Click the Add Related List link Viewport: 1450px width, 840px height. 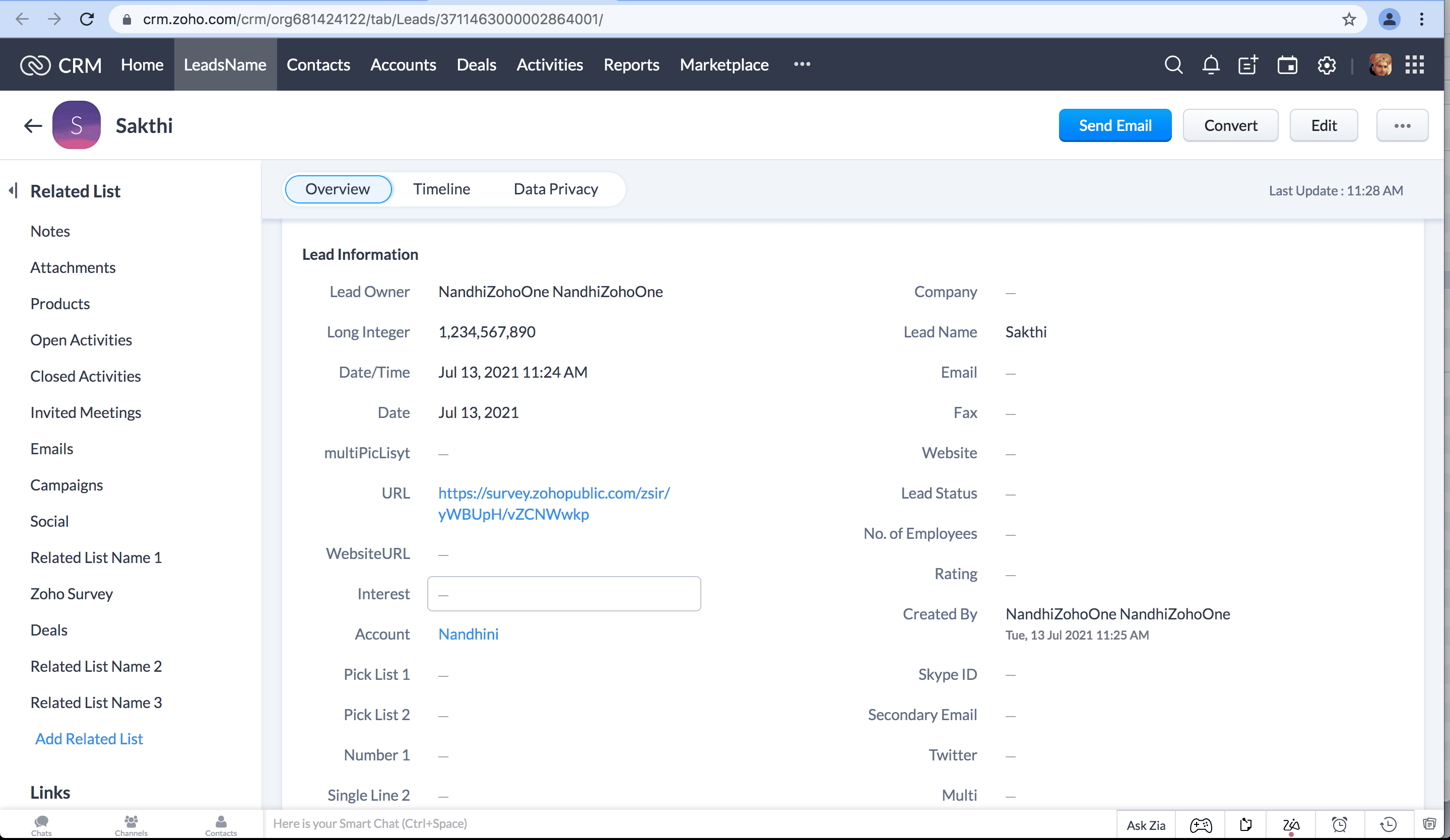(89, 738)
